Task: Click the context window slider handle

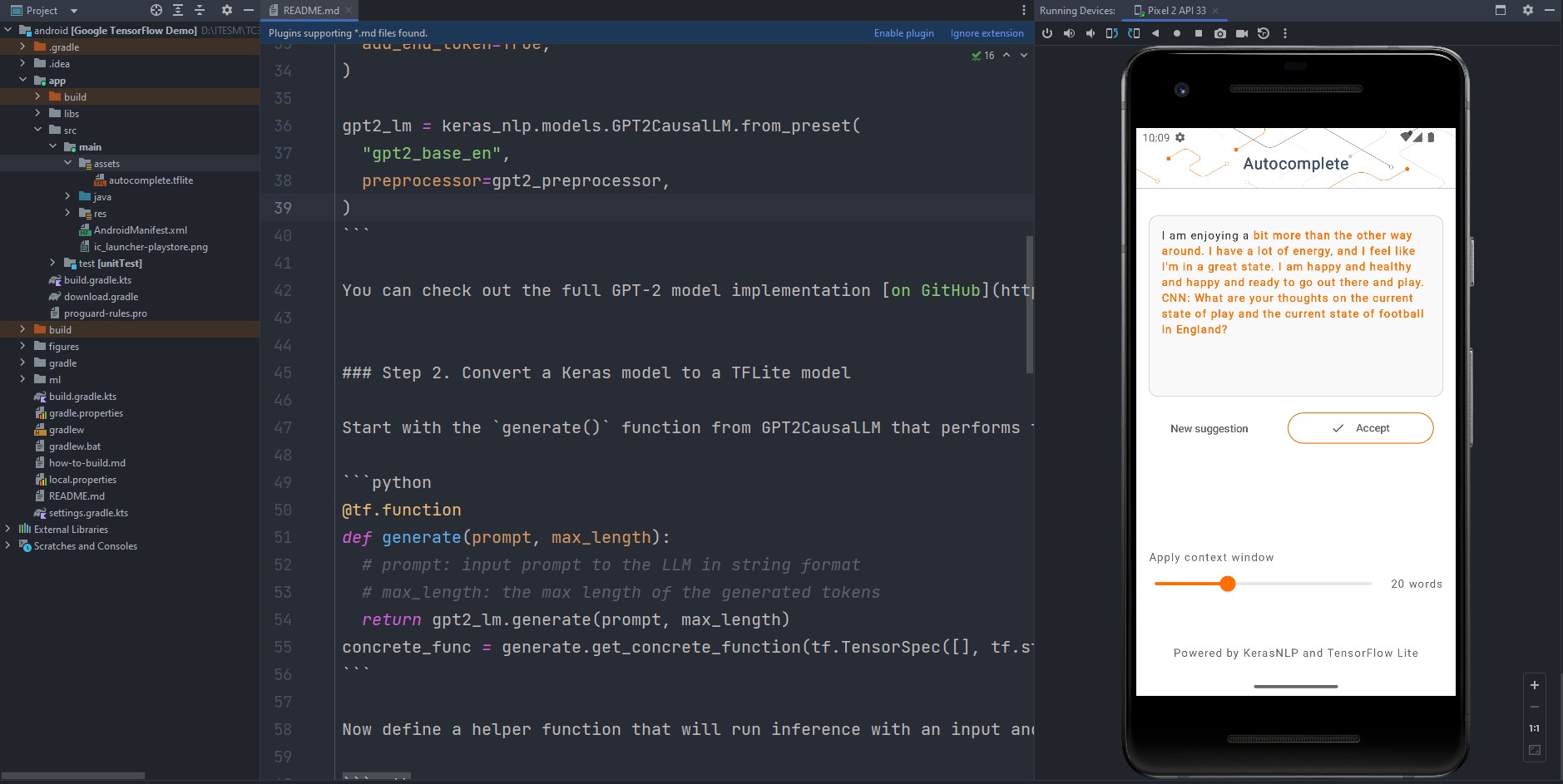Action: pyautogui.click(x=1227, y=584)
